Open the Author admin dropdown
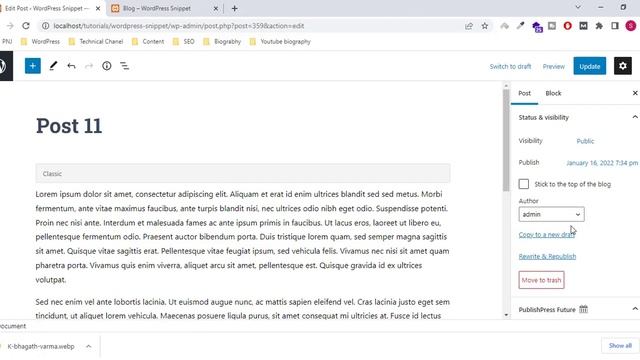This screenshot has width=640, height=360. pyautogui.click(x=551, y=214)
